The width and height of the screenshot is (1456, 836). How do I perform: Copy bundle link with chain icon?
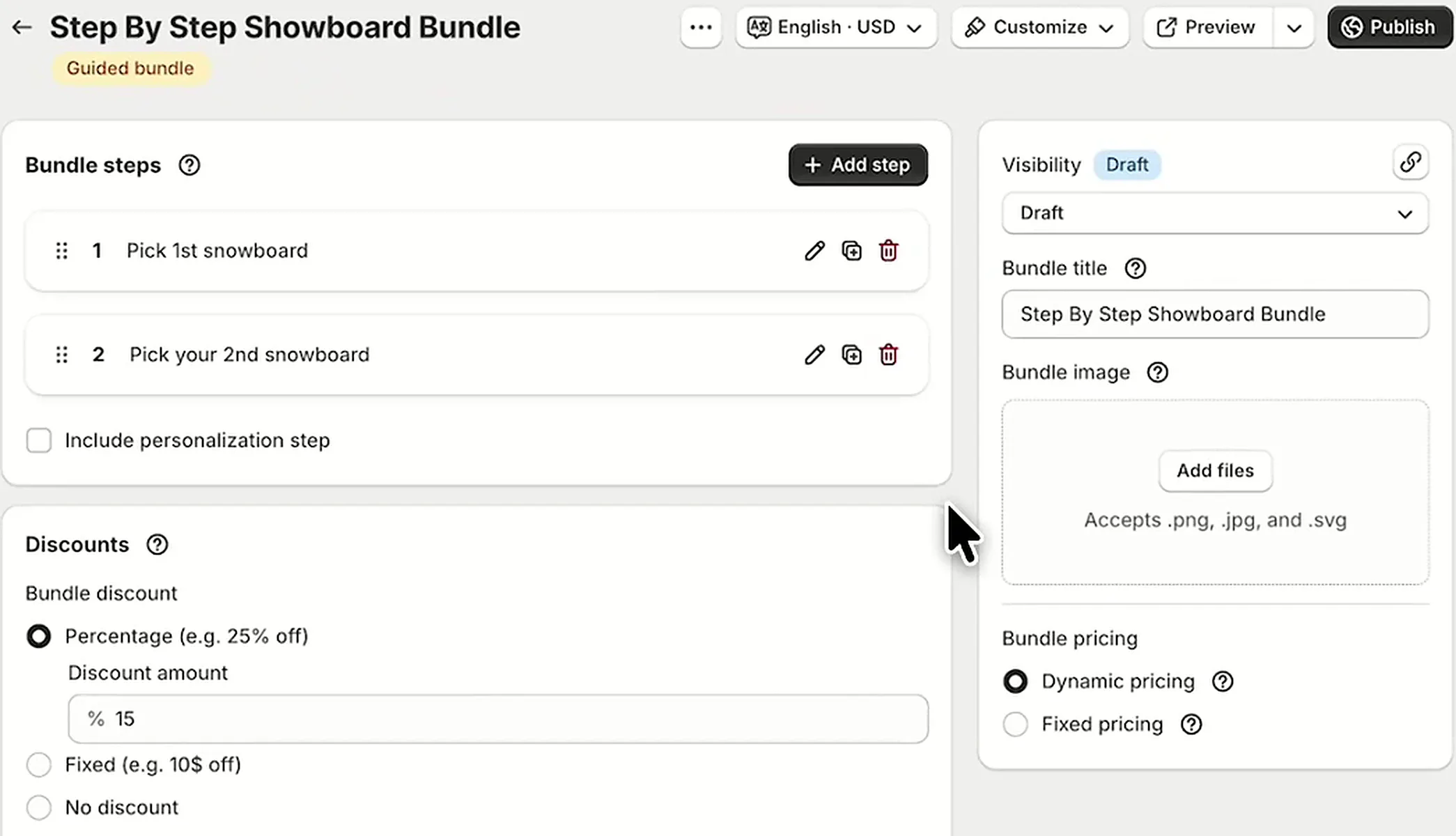(x=1411, y=162)
